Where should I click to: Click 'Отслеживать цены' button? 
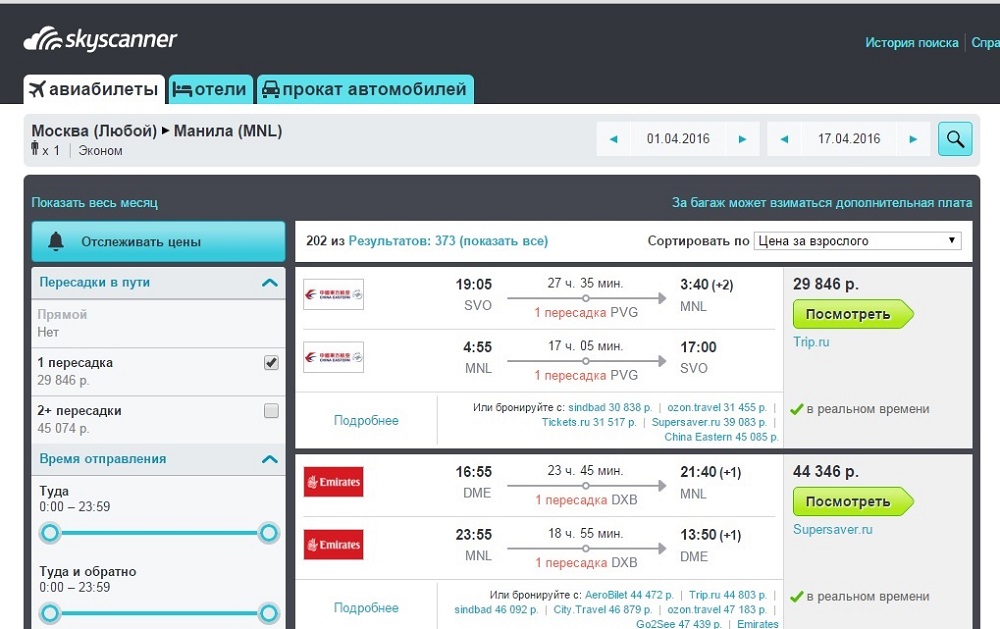(158, 242)
